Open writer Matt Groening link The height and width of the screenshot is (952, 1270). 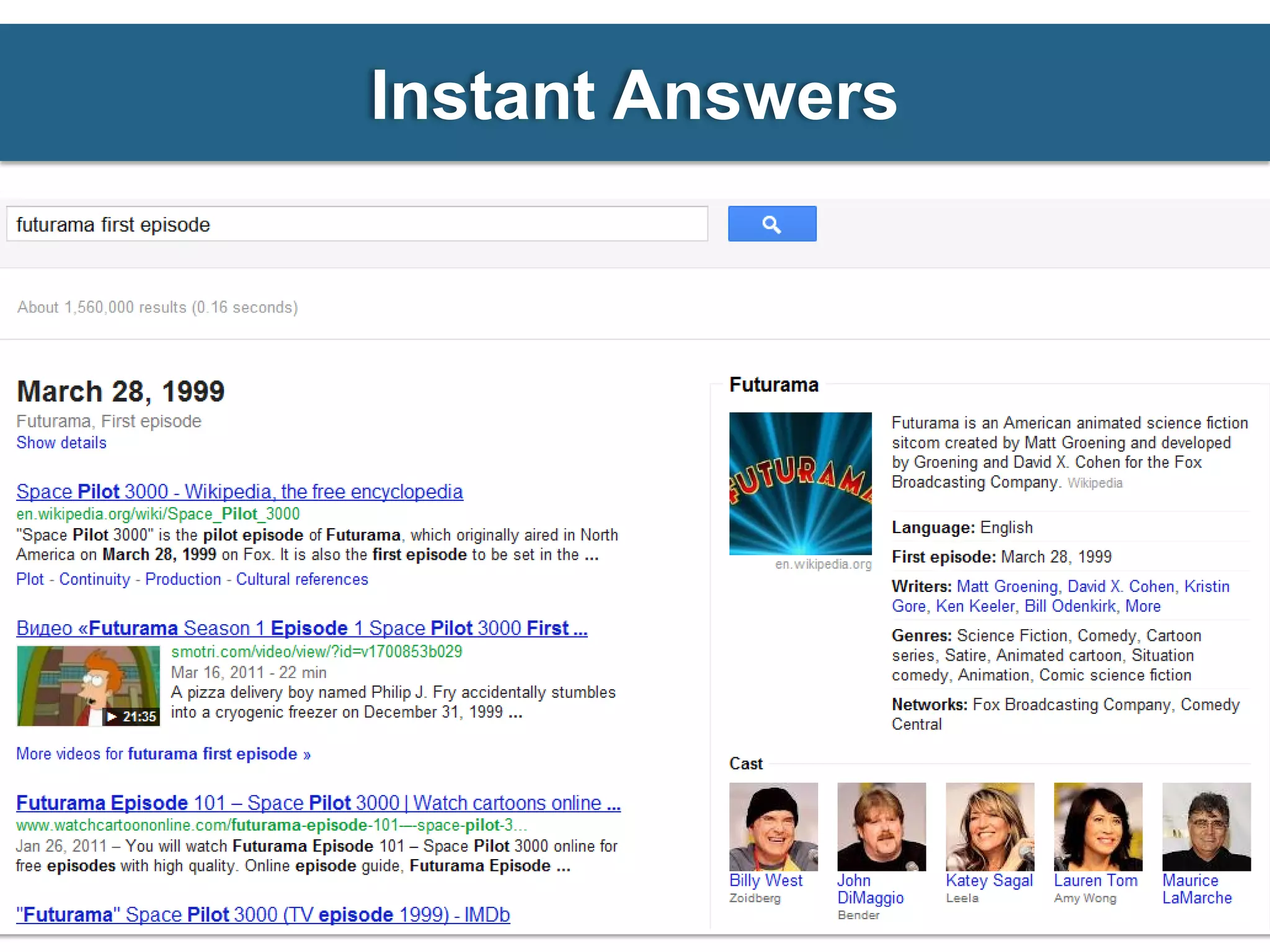[x=1007, y=586]
